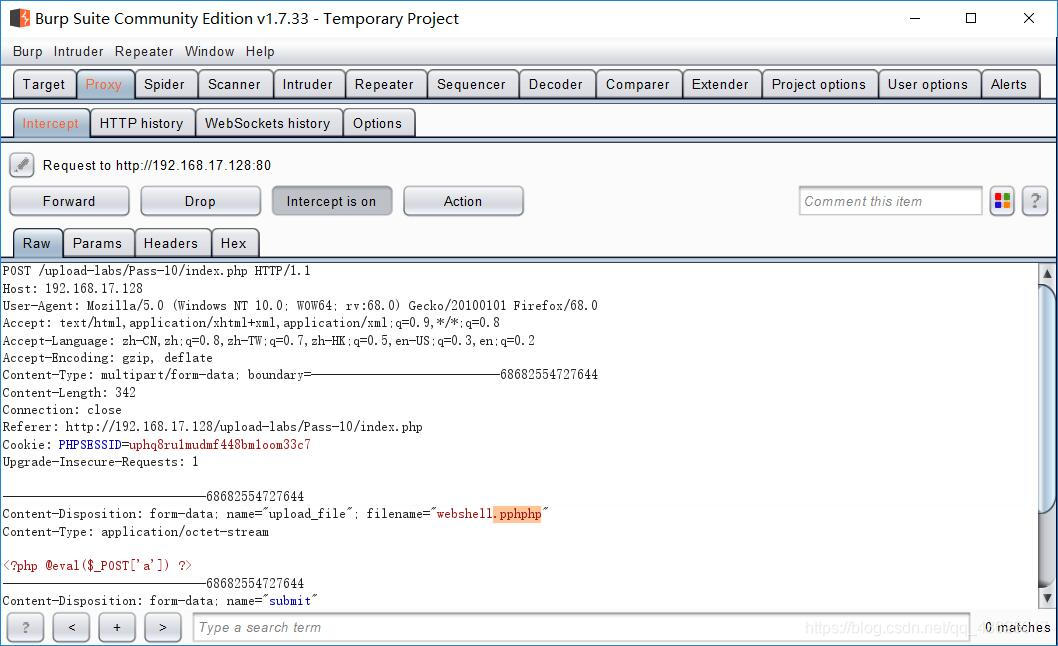Click the PHP eval payload line

pos(97,565)
